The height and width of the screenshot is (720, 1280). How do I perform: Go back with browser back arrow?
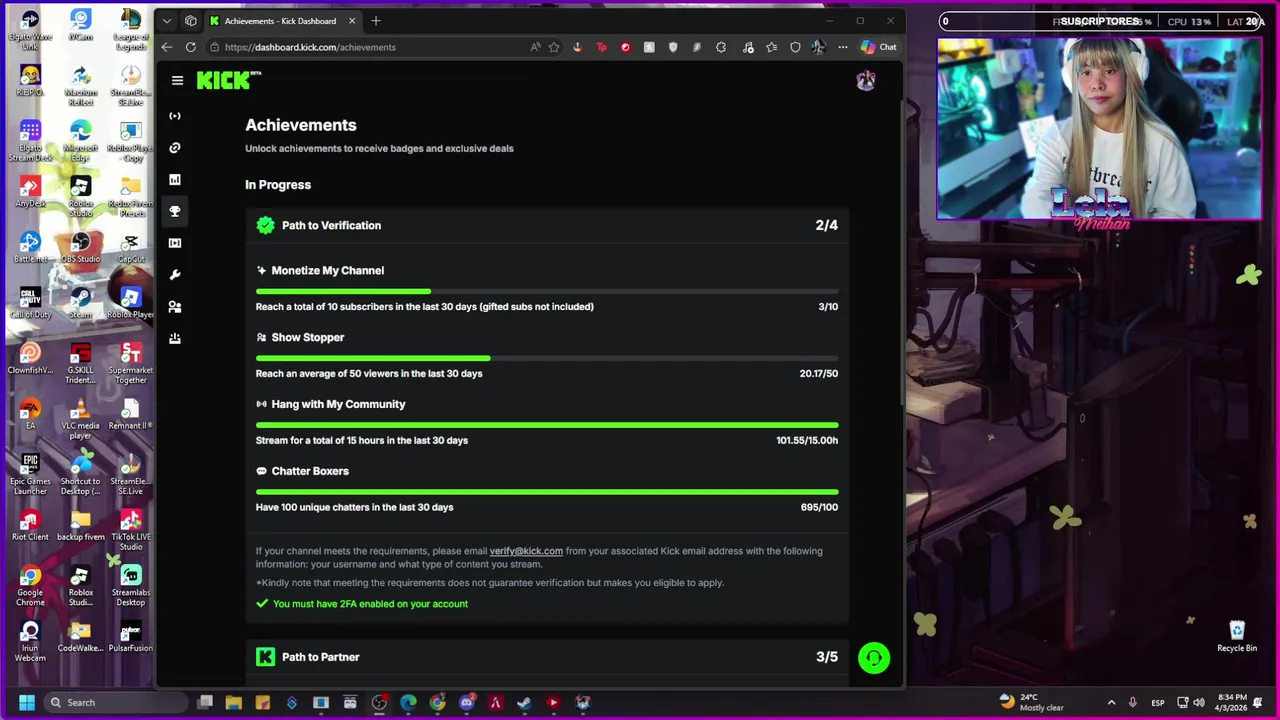[x=167, y=47]
